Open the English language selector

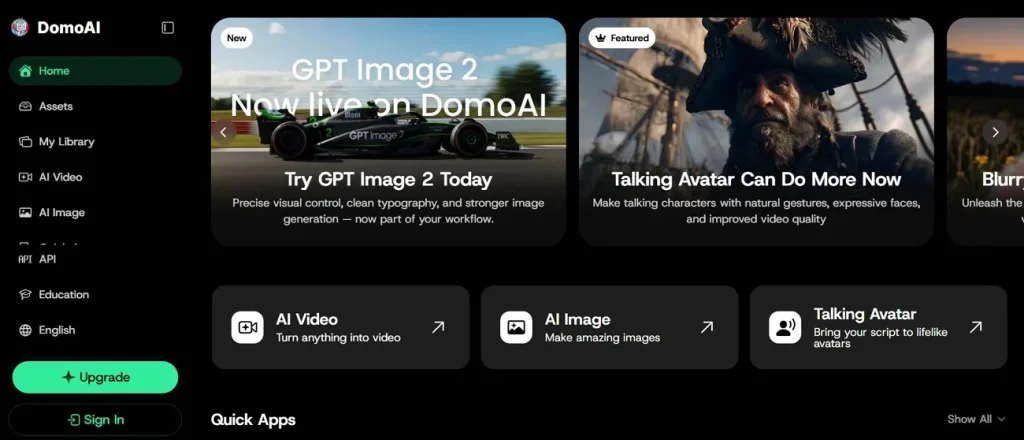(x=95, y=330)
